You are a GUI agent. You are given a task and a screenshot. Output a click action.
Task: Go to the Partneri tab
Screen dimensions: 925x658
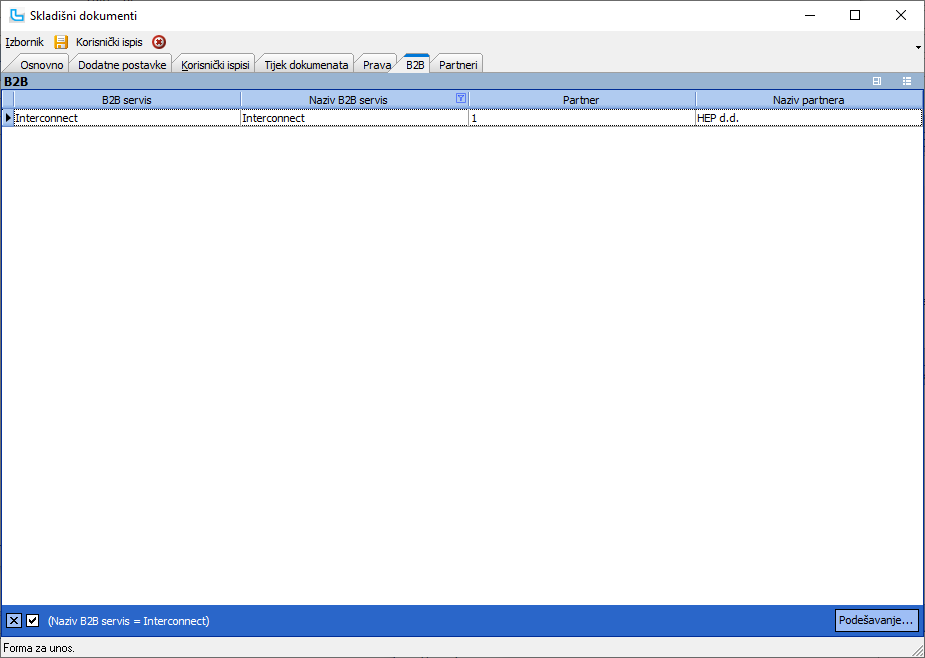tap(458, 65)
